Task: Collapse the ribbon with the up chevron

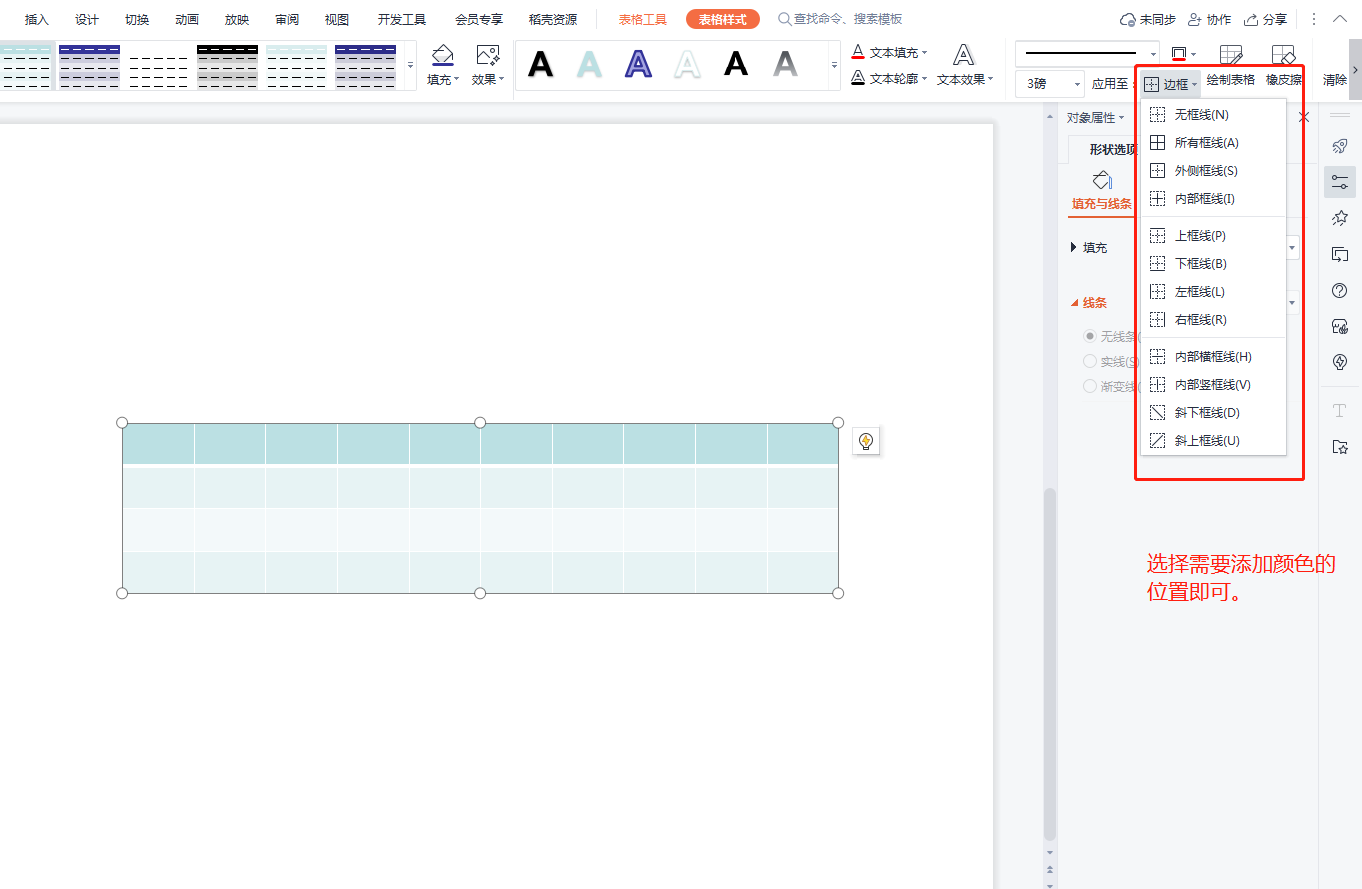Action: point(1340,18)
